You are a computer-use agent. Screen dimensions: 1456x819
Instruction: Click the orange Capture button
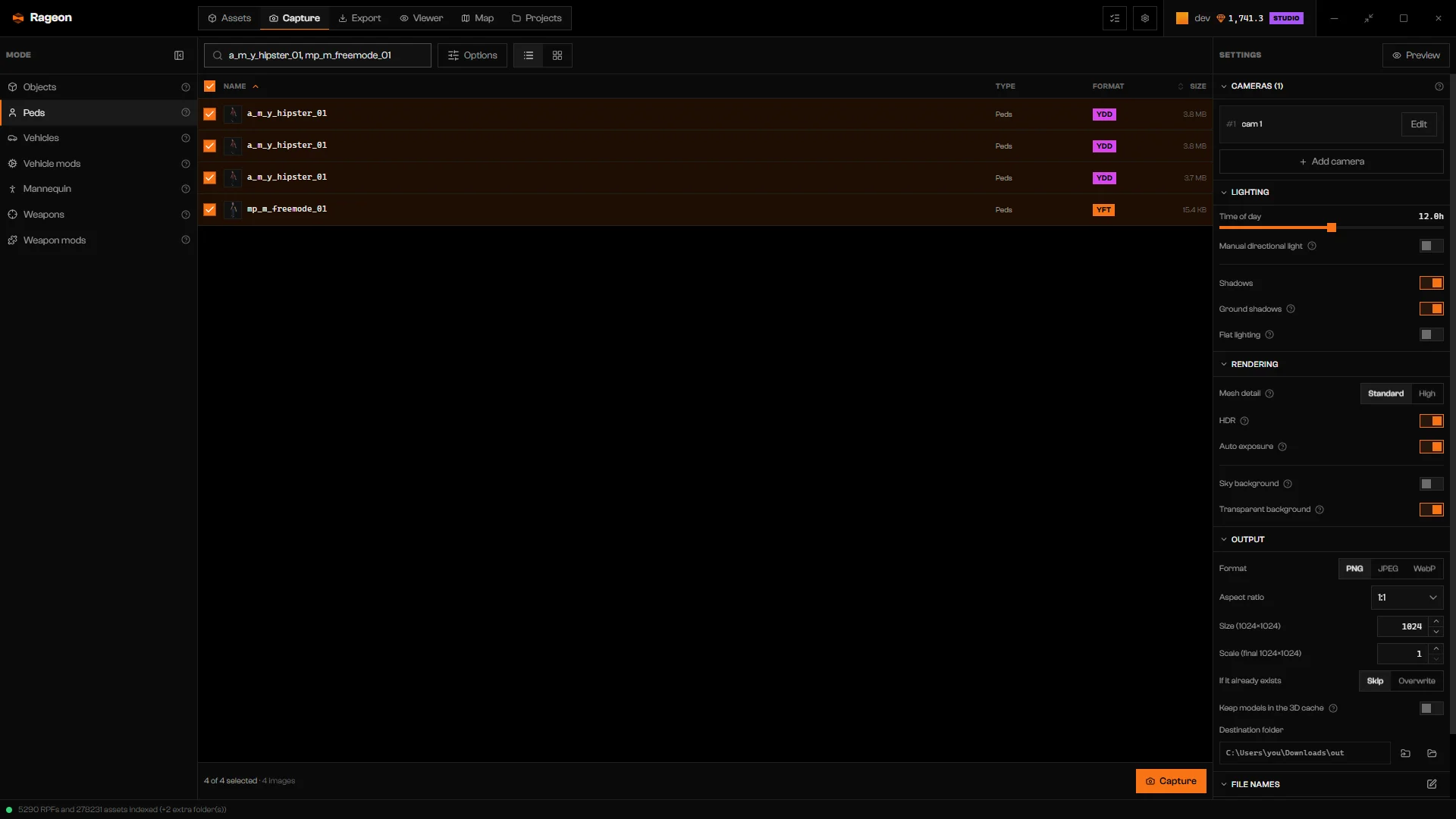[x=1171, y=781]
